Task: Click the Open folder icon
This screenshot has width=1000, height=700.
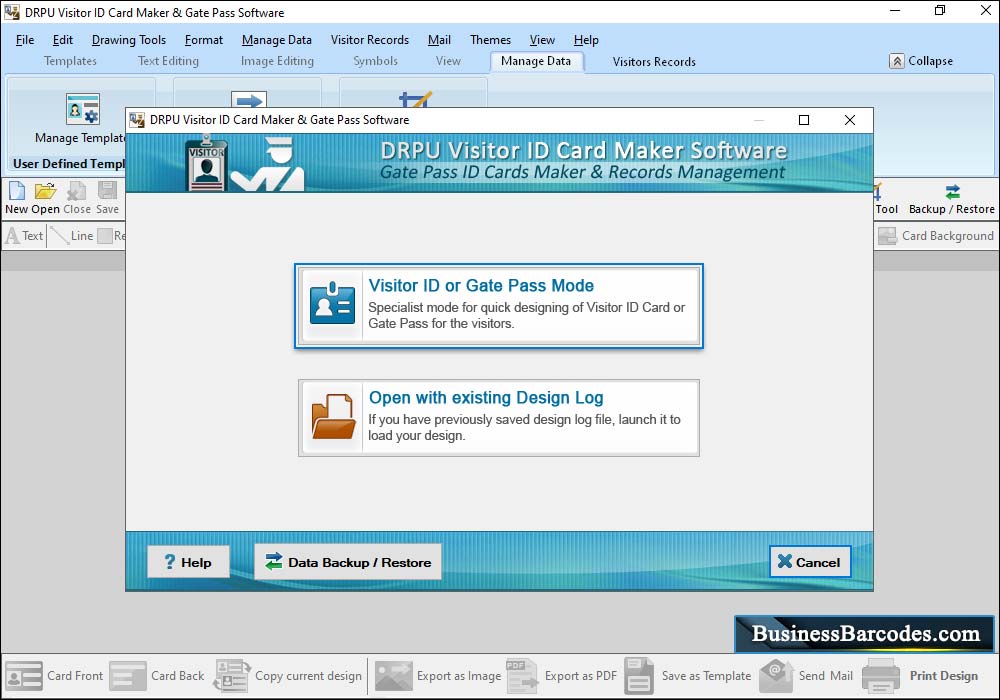Action: pyautogui.click(x=45, y=191)
